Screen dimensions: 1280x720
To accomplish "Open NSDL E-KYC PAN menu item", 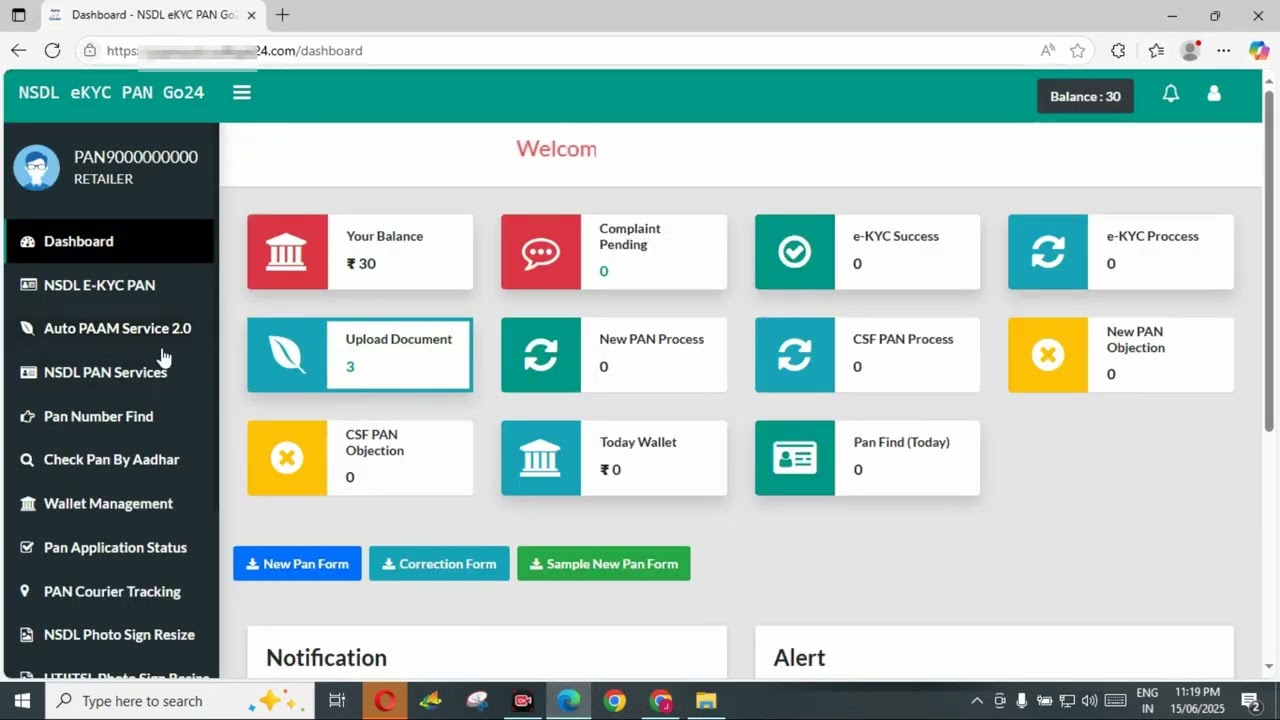I will pos(109,285).
